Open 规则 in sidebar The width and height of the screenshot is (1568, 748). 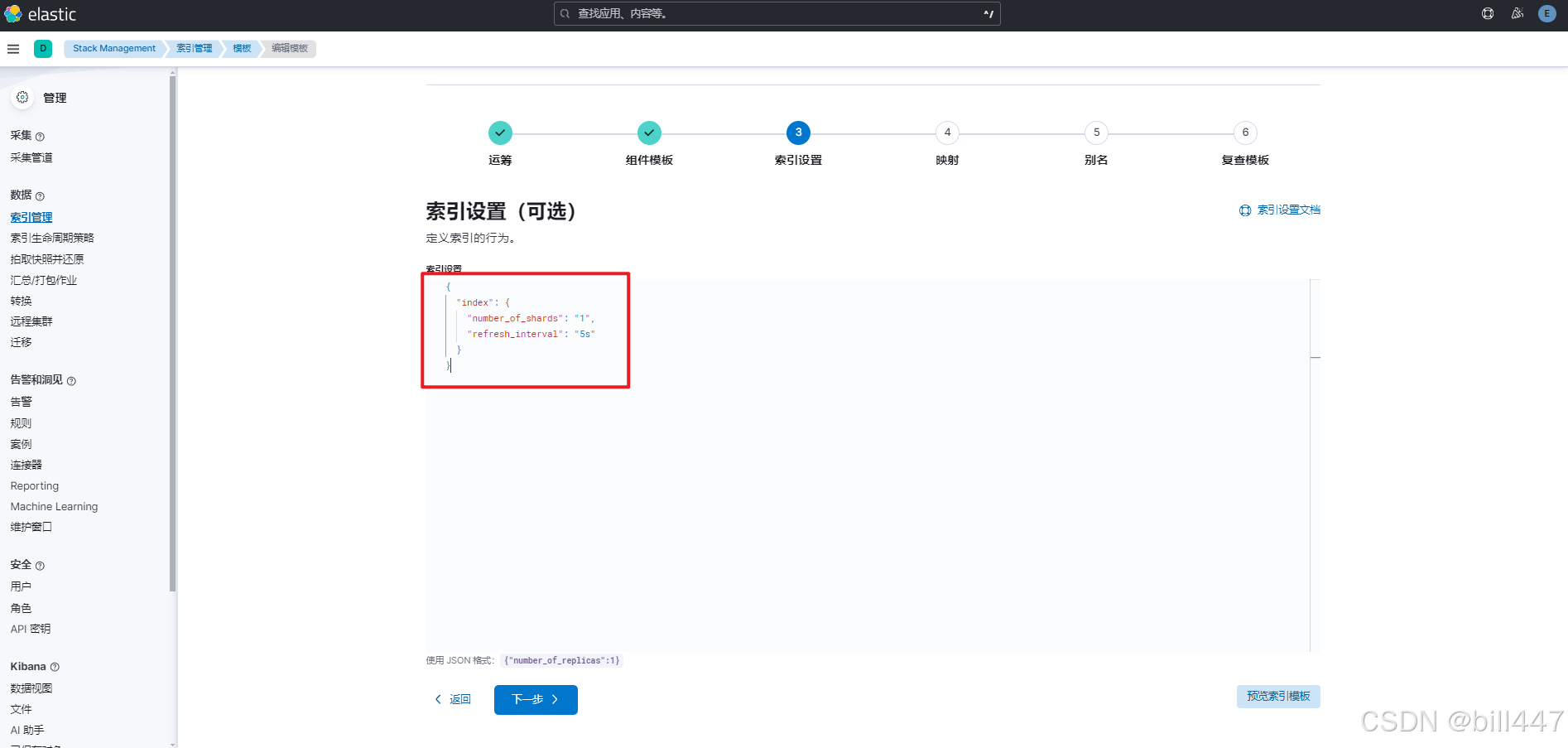(x=21, y=423)
